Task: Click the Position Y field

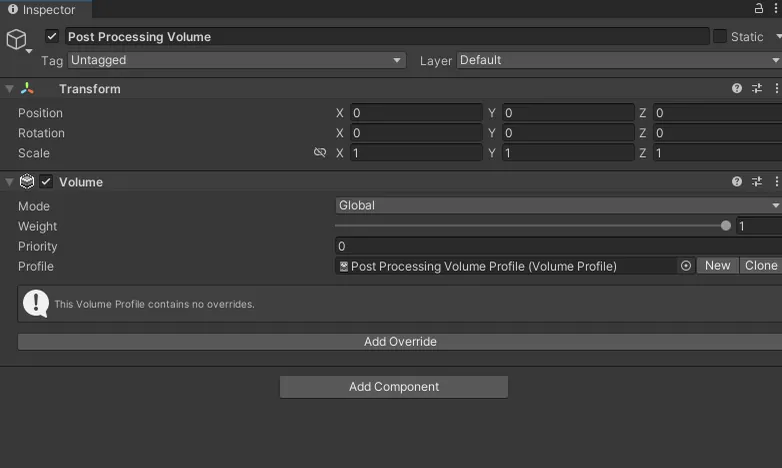Action: coord(568,113)
